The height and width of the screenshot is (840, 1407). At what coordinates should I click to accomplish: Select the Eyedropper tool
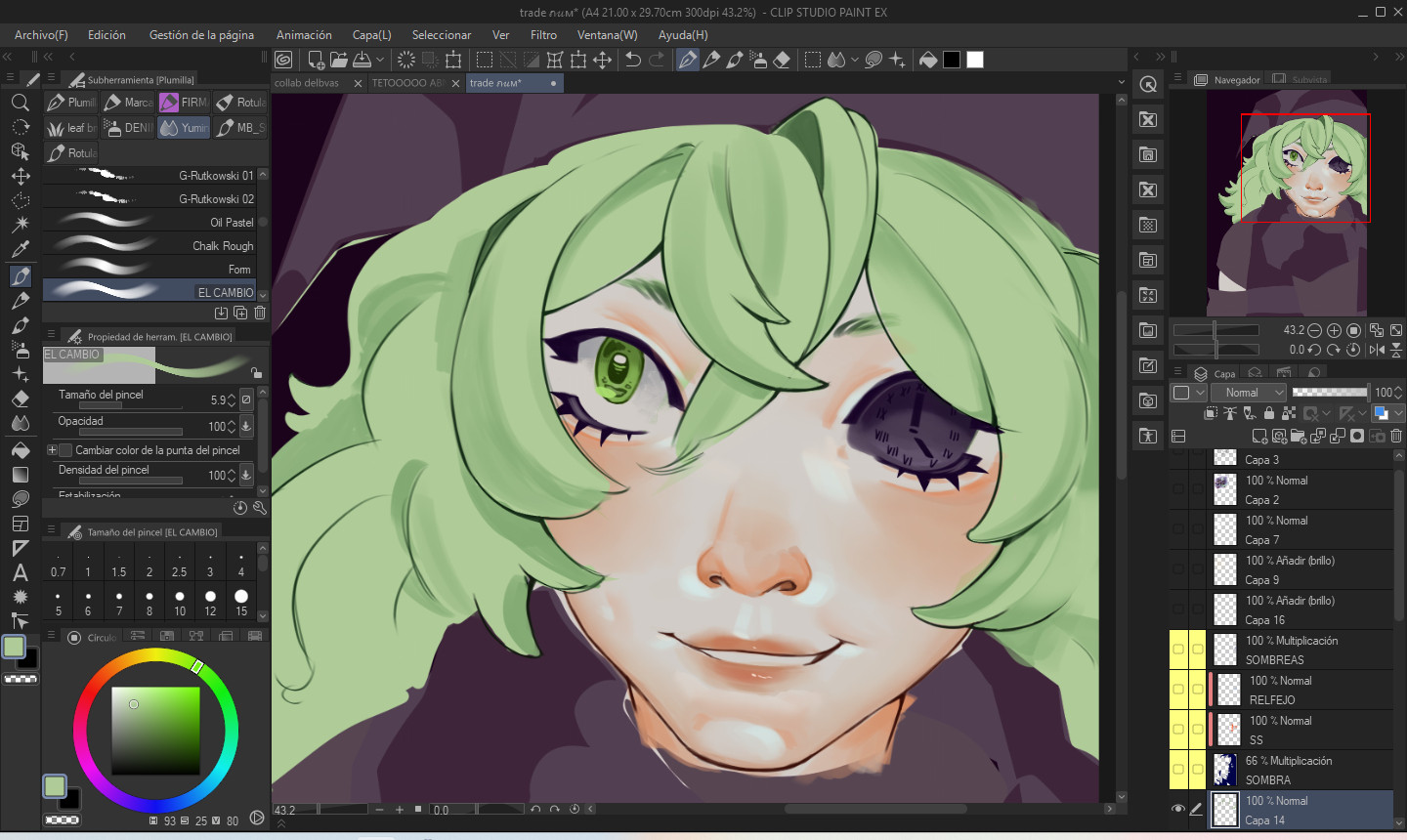(20, 249)
